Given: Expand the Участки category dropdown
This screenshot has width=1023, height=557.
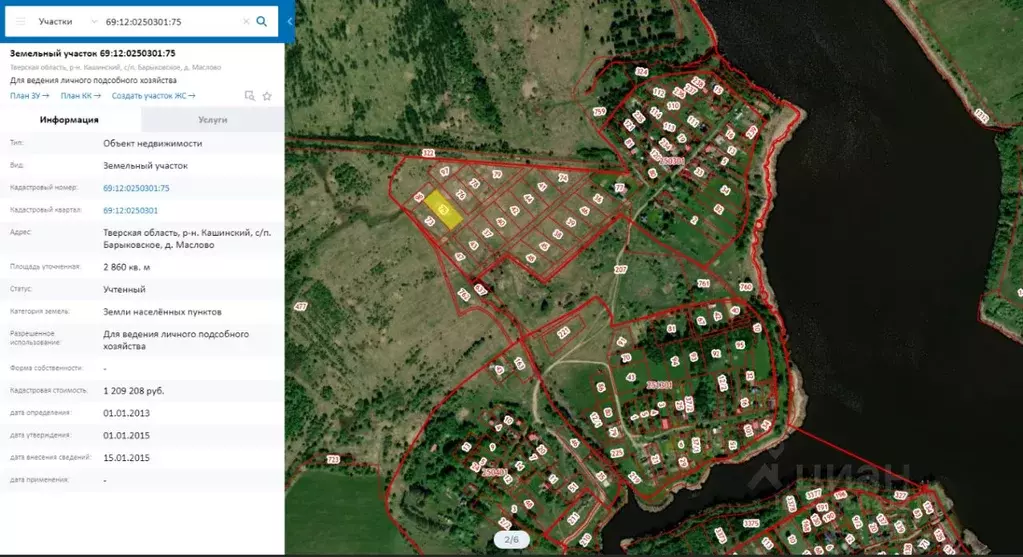Looking at the screenshot, I should pos(93,21).
